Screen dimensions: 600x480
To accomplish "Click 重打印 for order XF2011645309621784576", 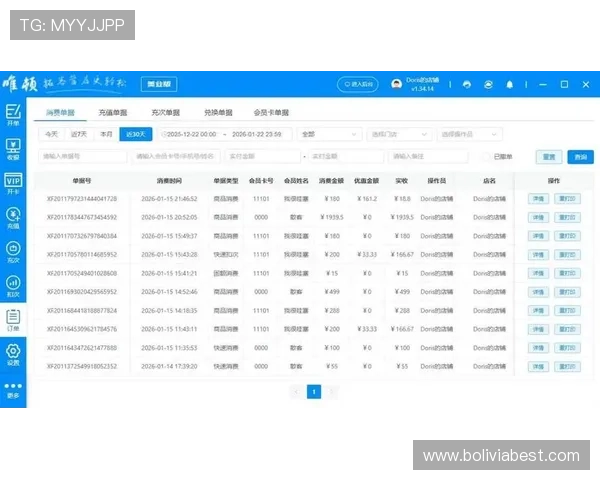I will pos(567,329).
